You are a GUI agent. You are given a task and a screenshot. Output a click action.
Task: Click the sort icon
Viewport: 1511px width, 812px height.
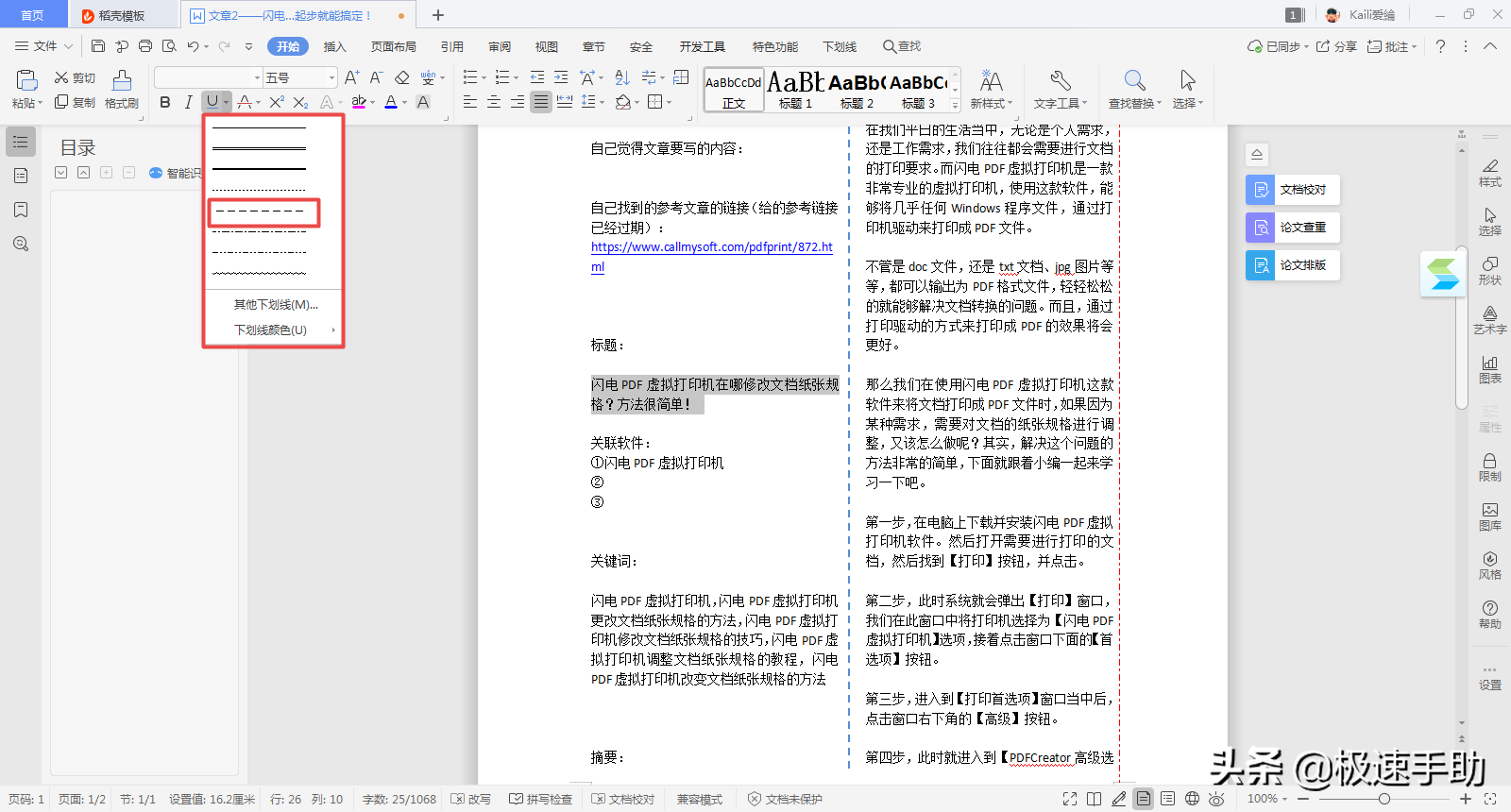click(622, 77)
